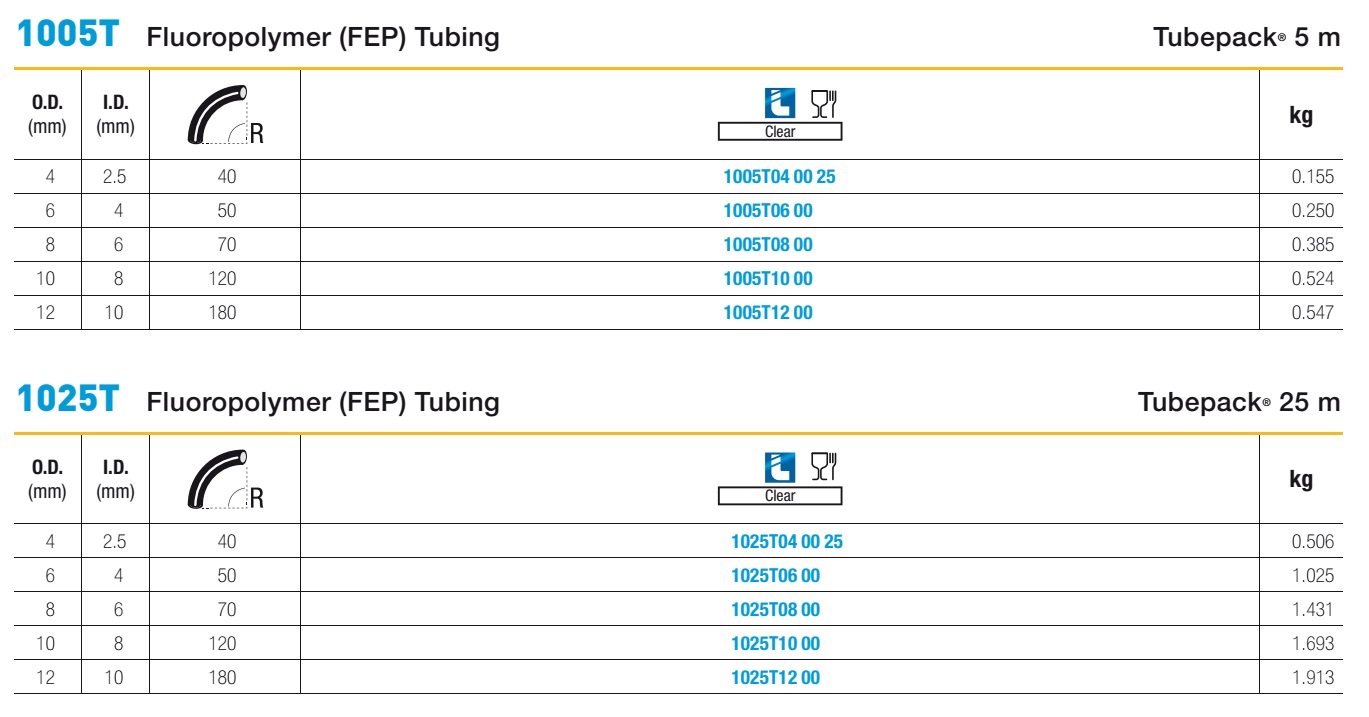
Task: Click the Tubepack 25 m label
Action: point(1239,402)
